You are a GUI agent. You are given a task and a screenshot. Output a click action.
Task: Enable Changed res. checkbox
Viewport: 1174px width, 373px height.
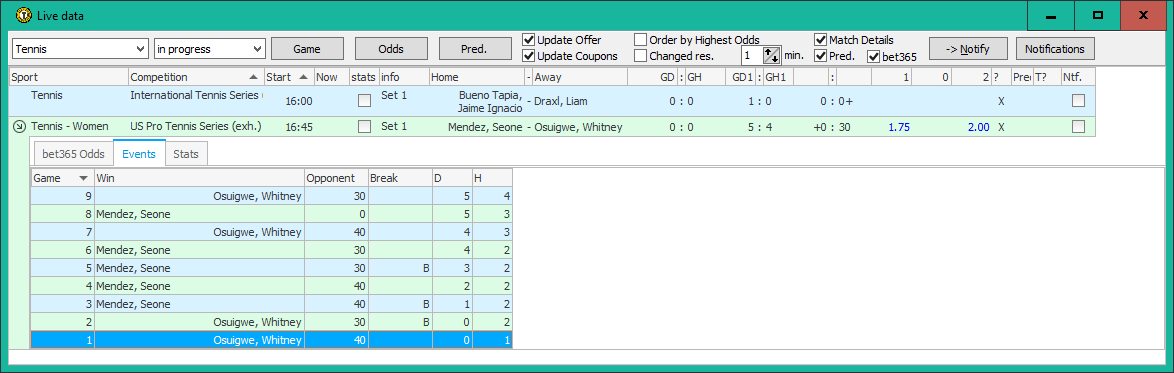point(641,55)
